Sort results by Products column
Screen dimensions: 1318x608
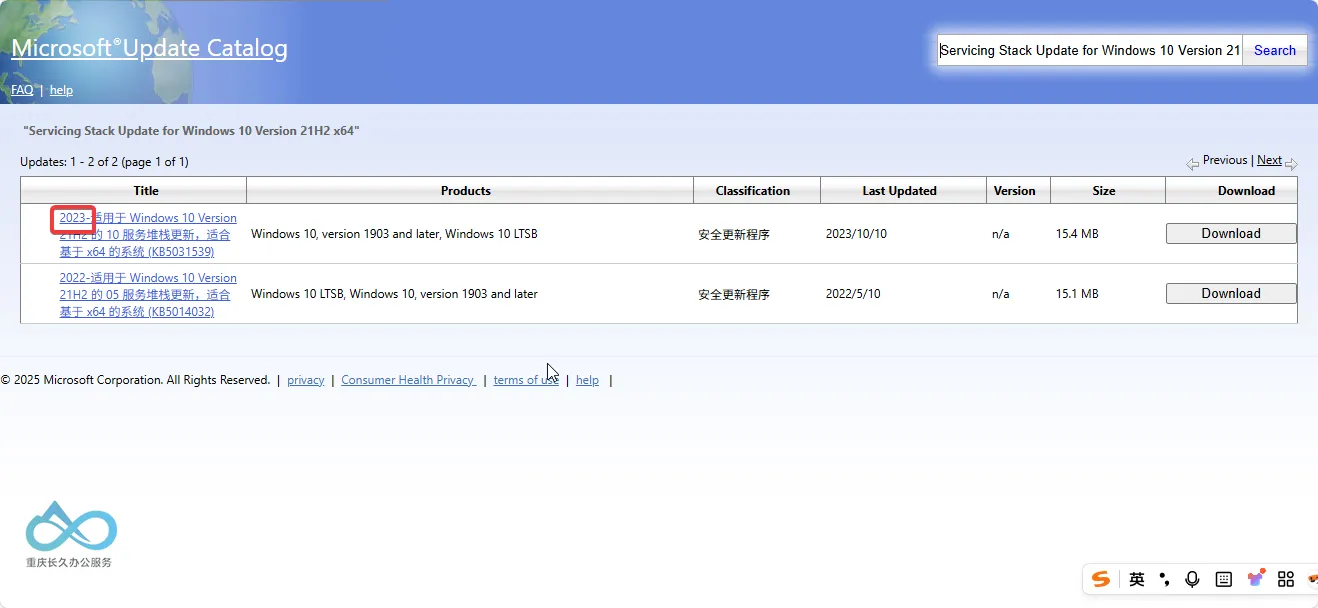pos(466,190)
